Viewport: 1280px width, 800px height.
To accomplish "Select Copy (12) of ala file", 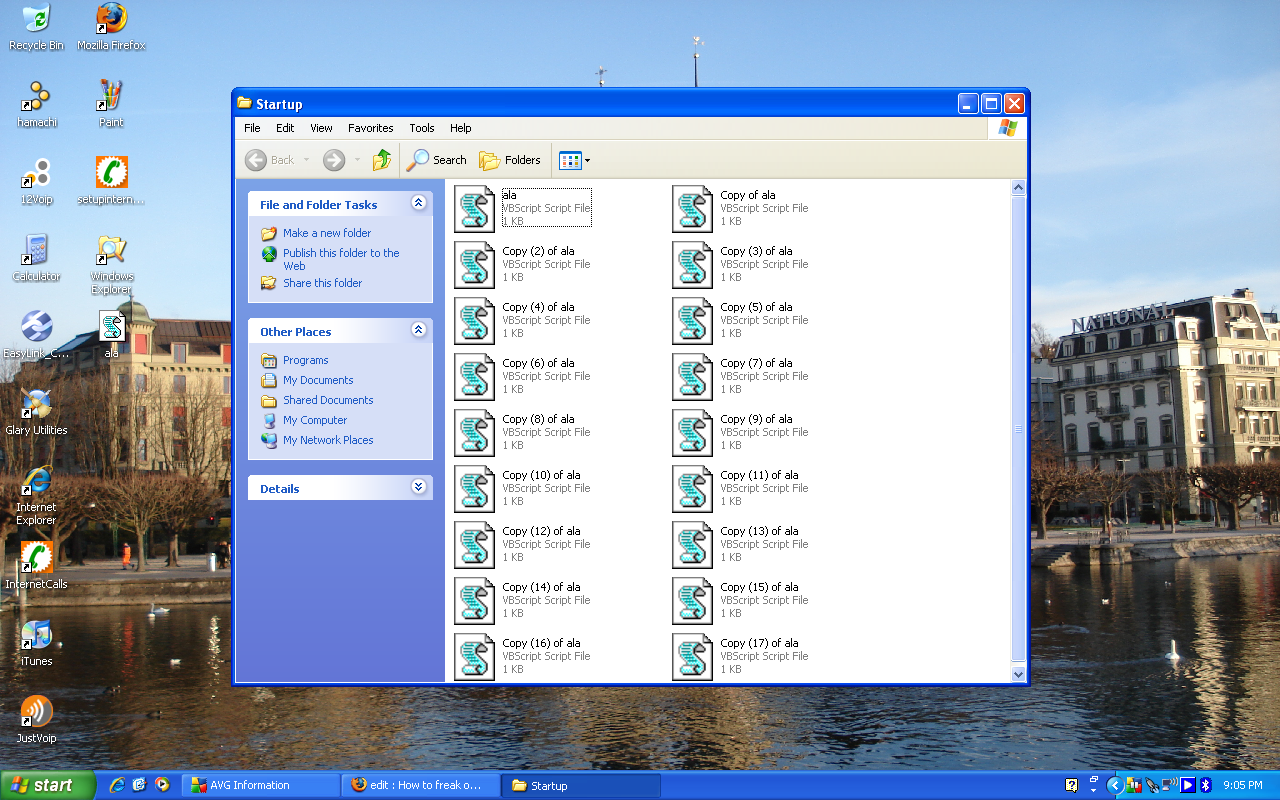I will coord(523,544).
